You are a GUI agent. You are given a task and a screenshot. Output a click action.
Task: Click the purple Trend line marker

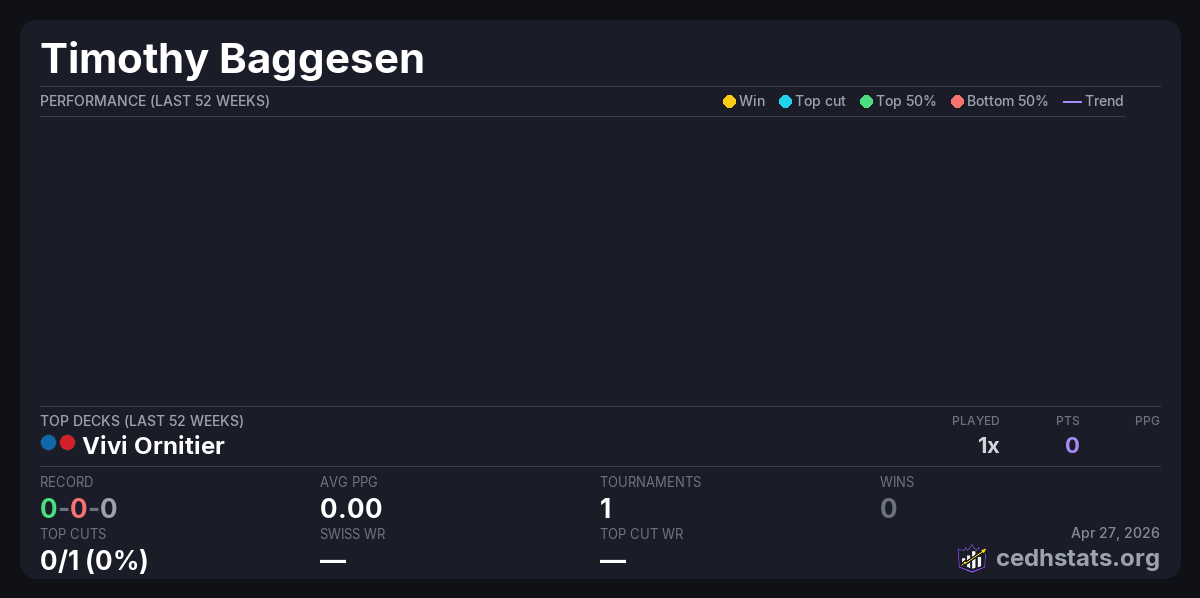click(x=1072, y=101)
